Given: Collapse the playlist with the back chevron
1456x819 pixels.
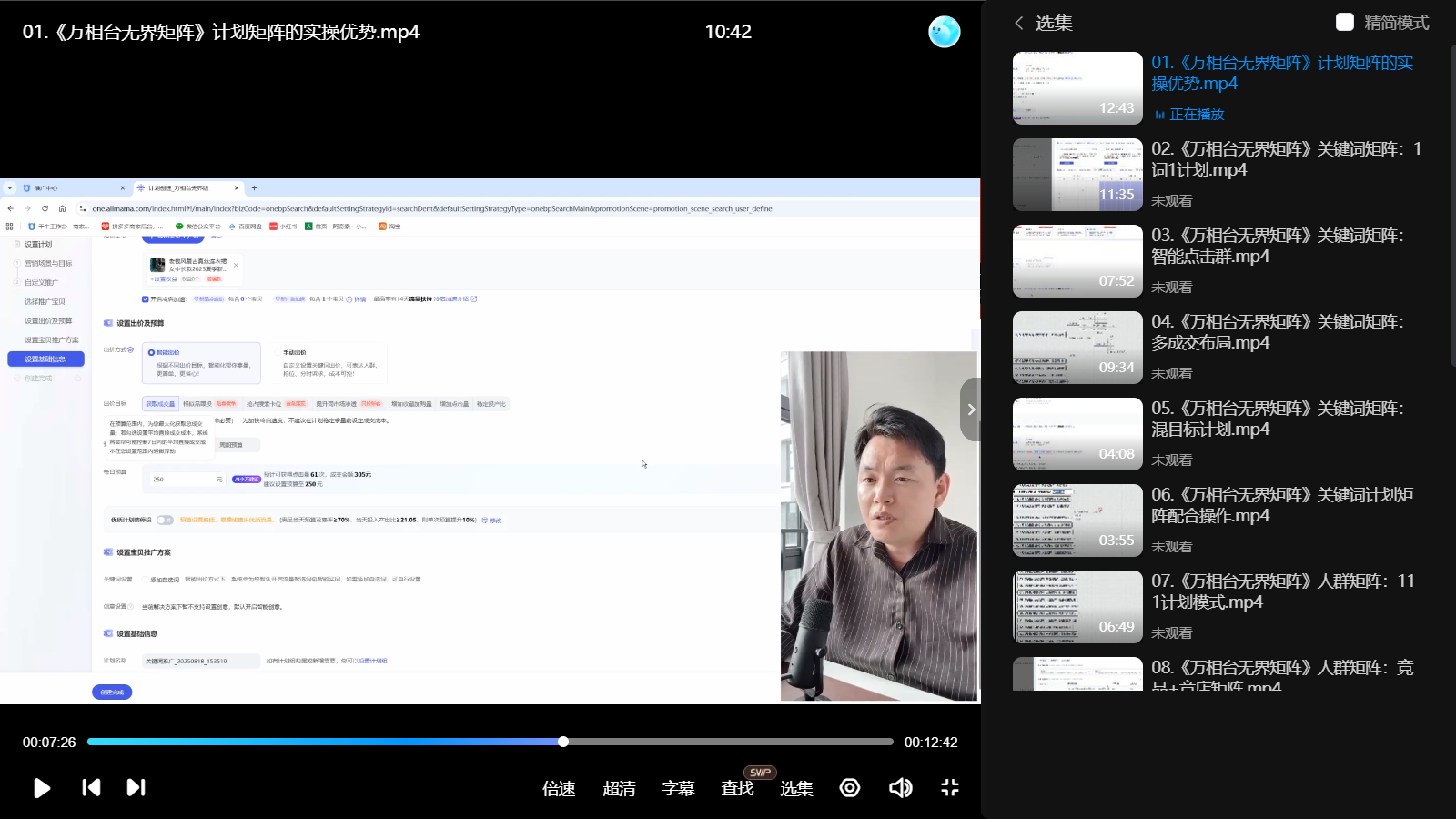Looking at the screenshot, I should 1019,23.
